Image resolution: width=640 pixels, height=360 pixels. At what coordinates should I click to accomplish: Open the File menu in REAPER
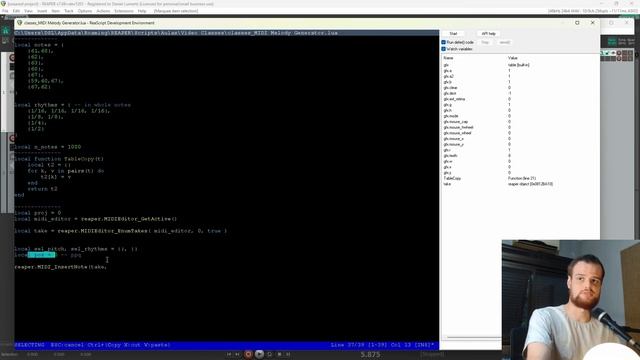[x=5, y=11]
